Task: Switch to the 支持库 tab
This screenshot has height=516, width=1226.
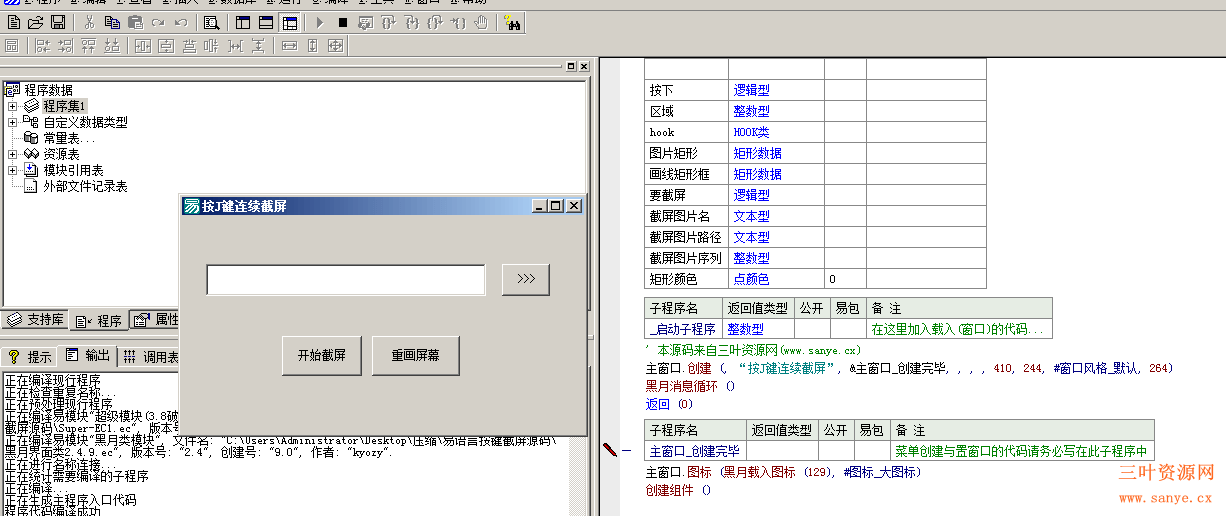Action: [36, 320]
